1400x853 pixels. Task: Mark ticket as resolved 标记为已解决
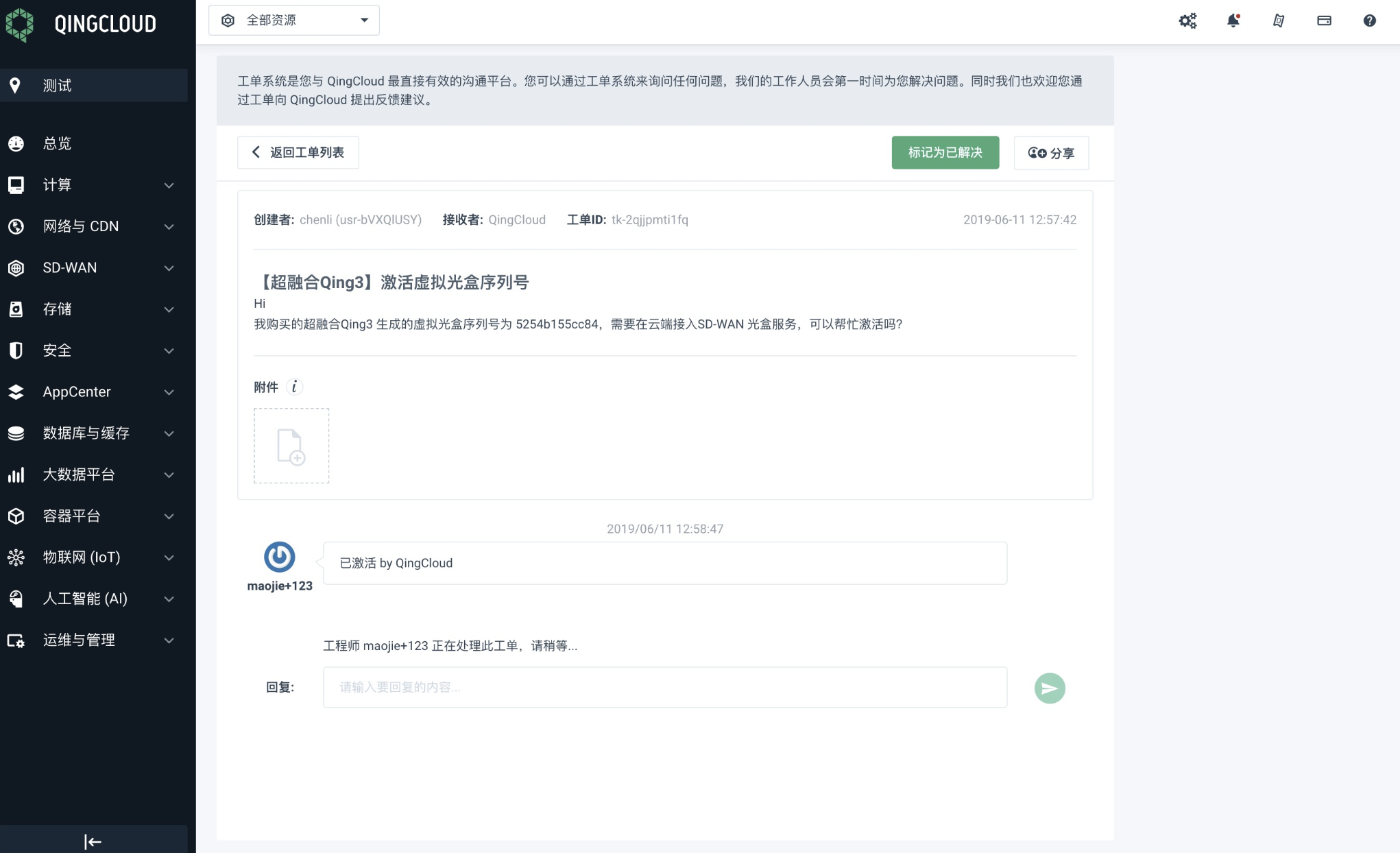pyautogui.click(x=945, y=152)
